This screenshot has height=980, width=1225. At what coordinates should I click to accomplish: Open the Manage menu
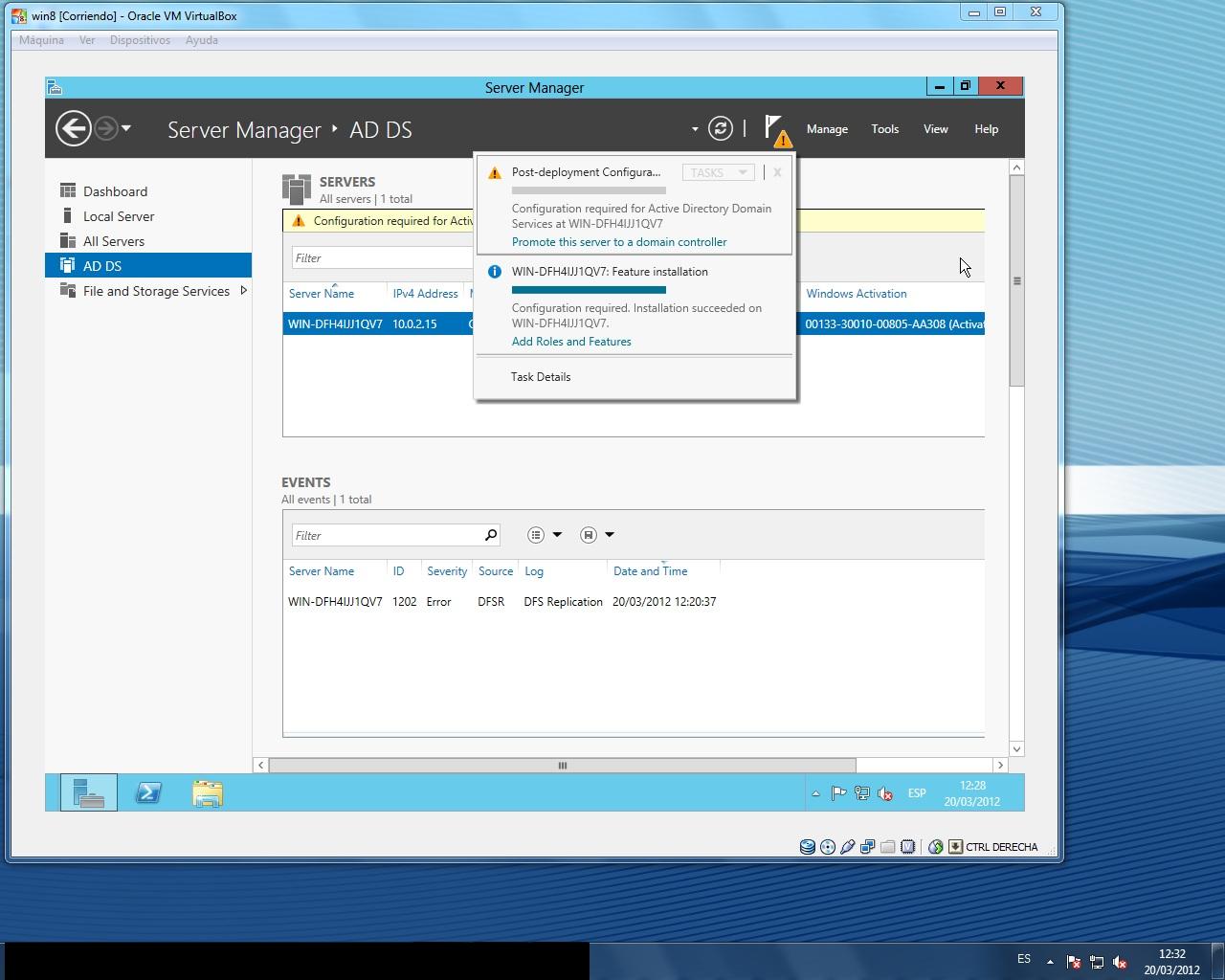tap(827, 129)
